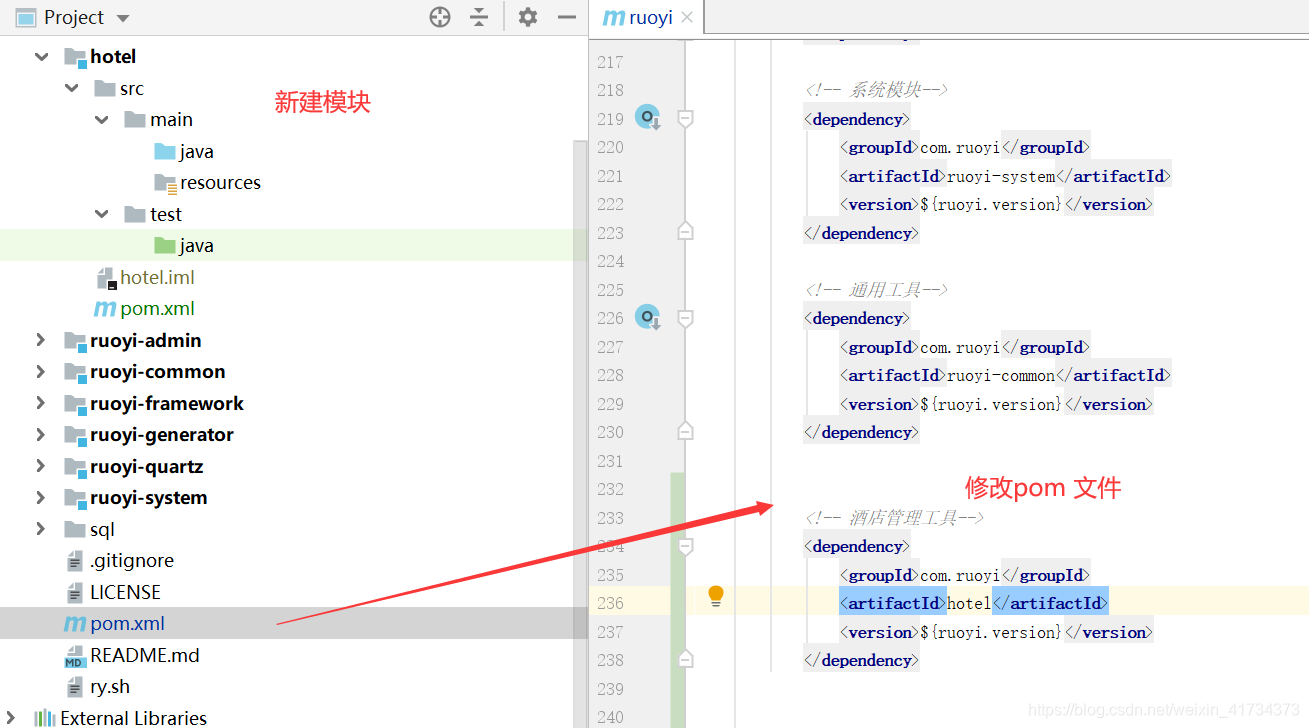Screen dimensions: 1309x728
Task: Select the resources folder
Action: (x=207, y=183)
